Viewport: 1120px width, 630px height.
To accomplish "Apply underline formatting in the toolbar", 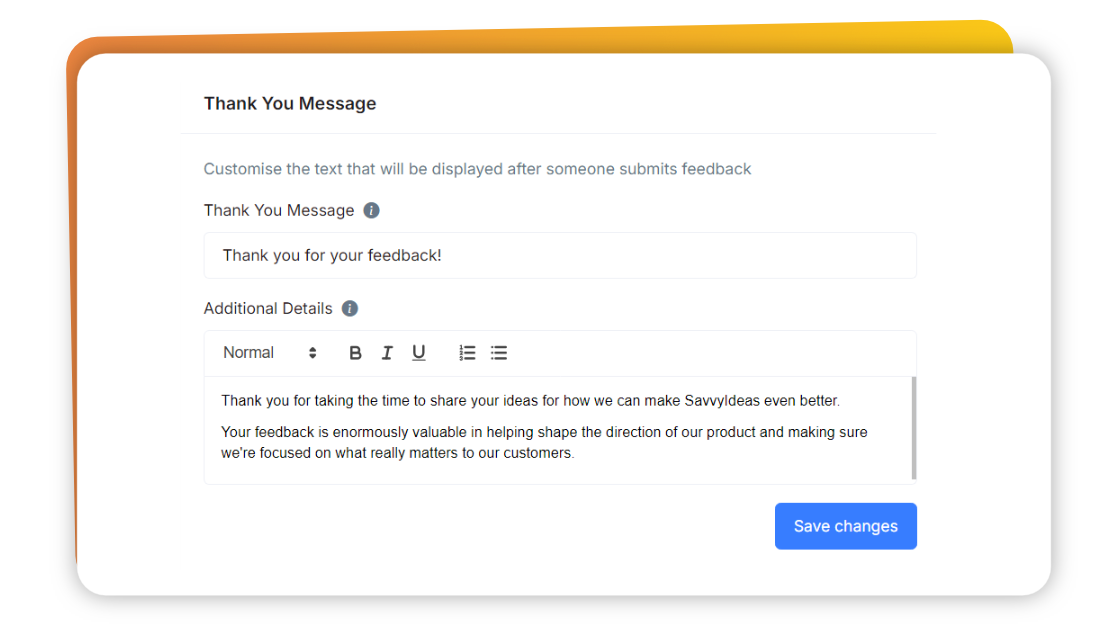I will pos(418,353).
